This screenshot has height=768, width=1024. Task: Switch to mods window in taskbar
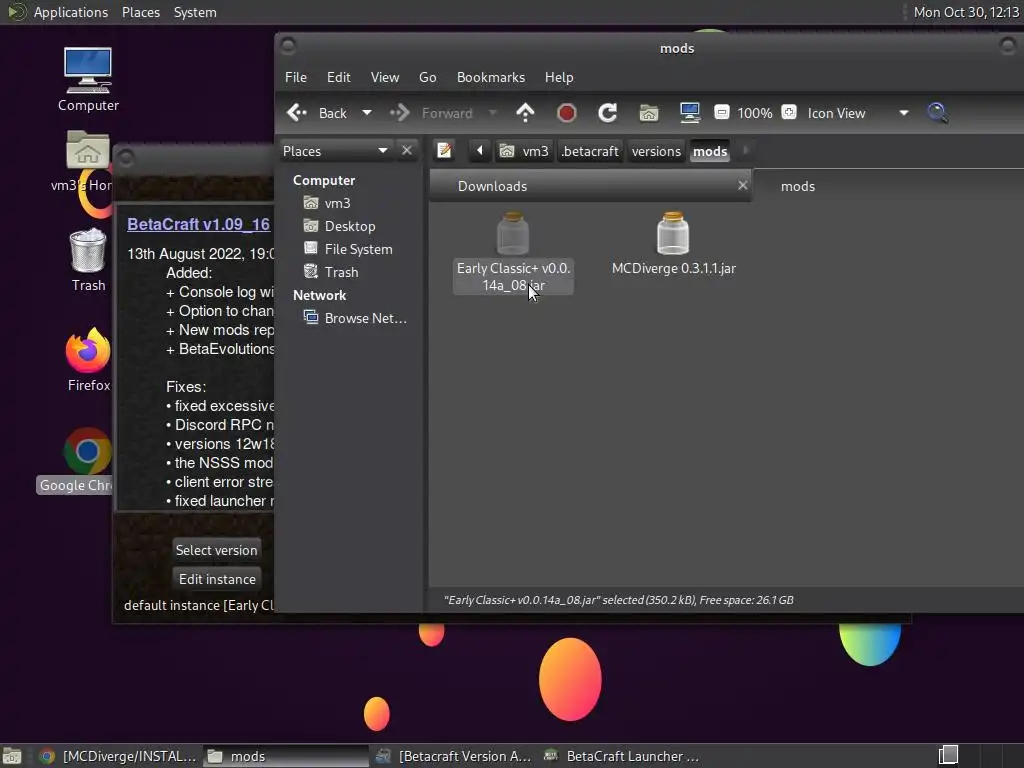tap(285, 756)
